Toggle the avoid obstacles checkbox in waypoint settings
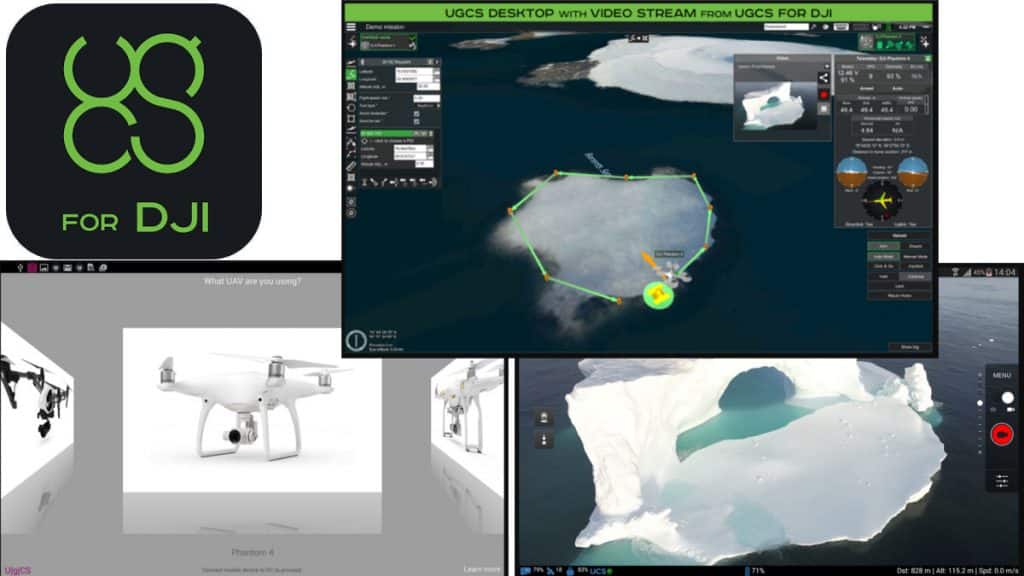Viewport: 1024px width, 576px height. point(416,113)
